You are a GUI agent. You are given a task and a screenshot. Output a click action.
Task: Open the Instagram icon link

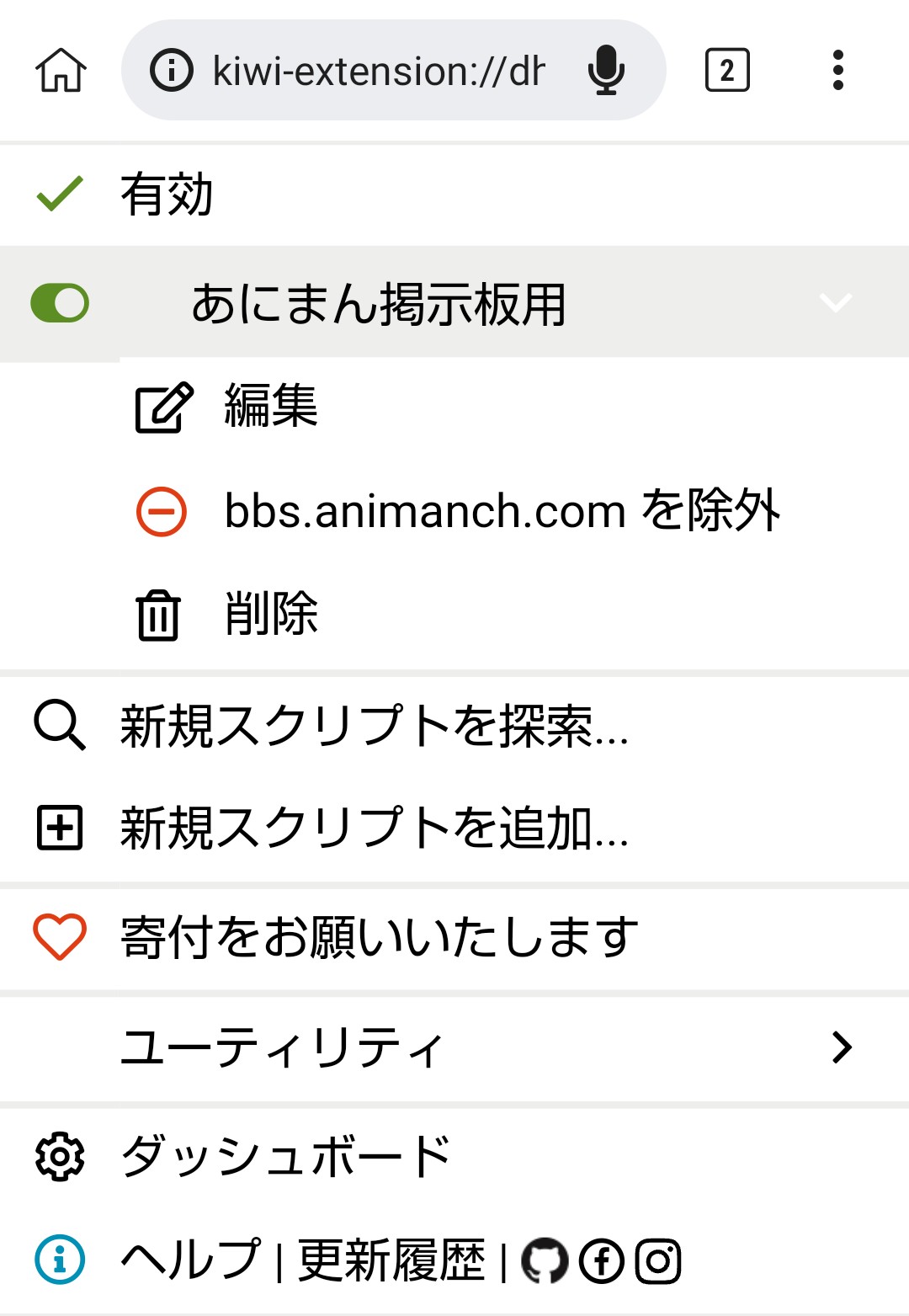[657, 1261]
